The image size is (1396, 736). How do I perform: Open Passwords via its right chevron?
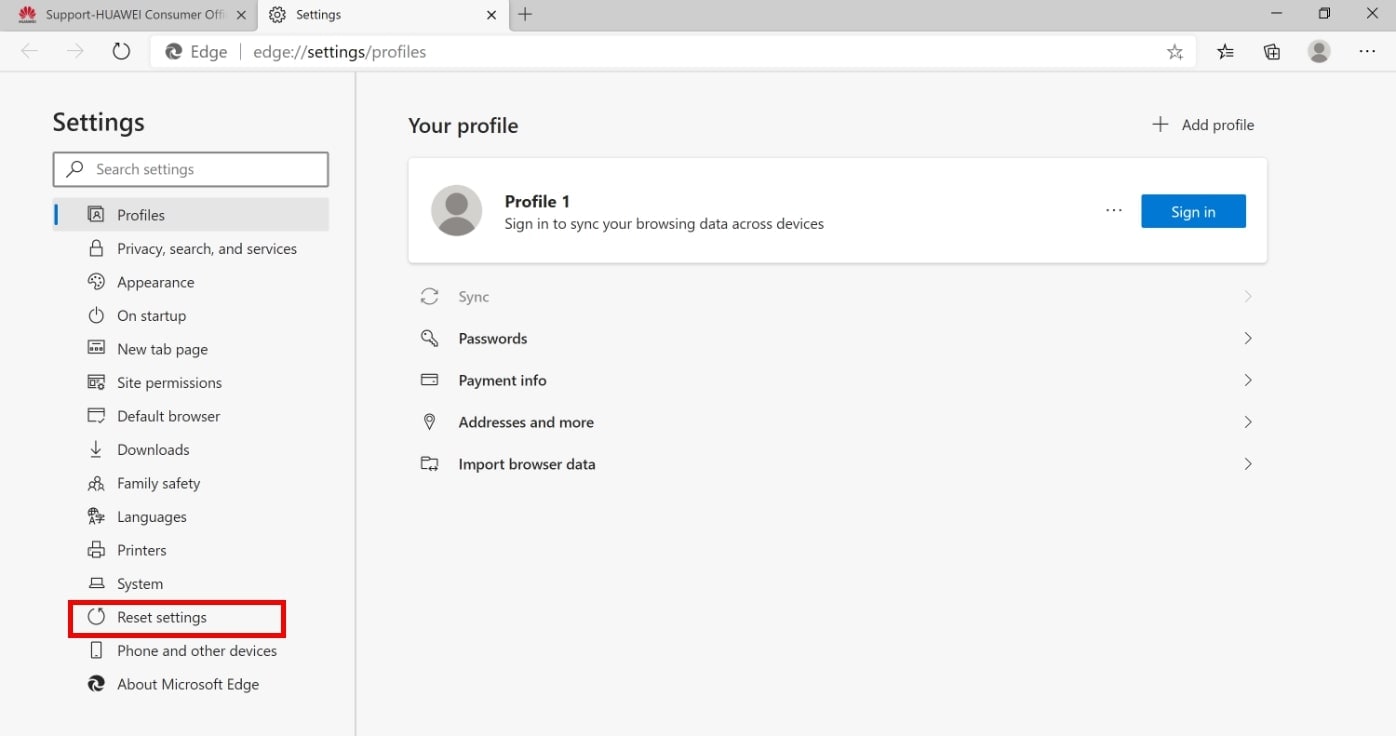(1248, 338)
